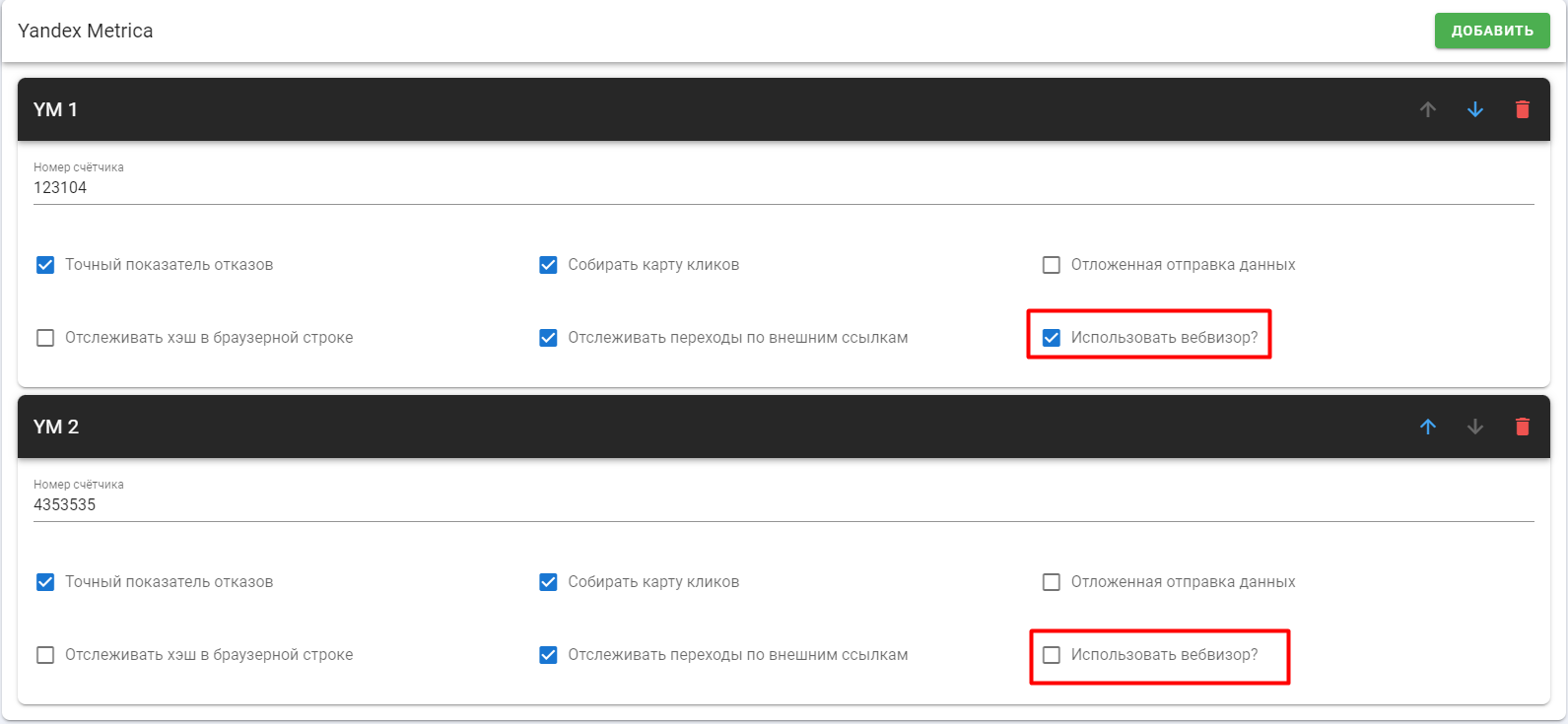Image resolution: width=1568 pixels, height=724 pixels.
Task: Enable Отложенная отправка данных in YM 1
Action: (1052, 265)
